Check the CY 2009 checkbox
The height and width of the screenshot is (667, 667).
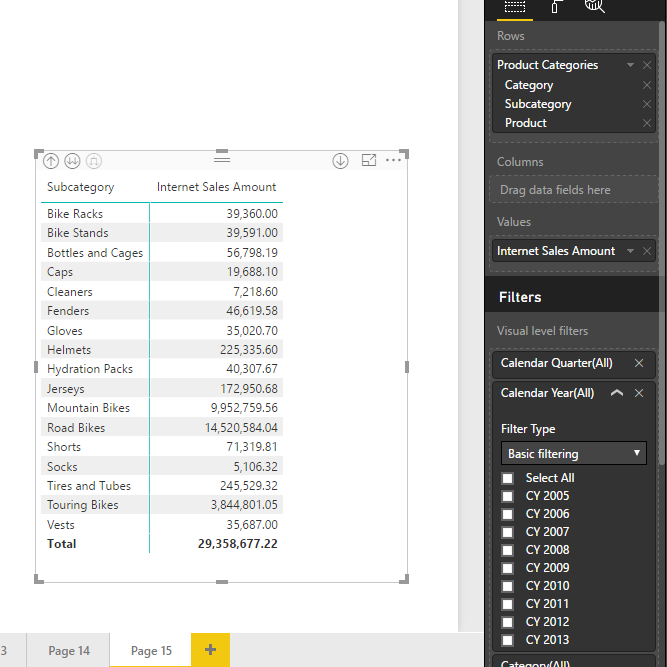(507, 568)
